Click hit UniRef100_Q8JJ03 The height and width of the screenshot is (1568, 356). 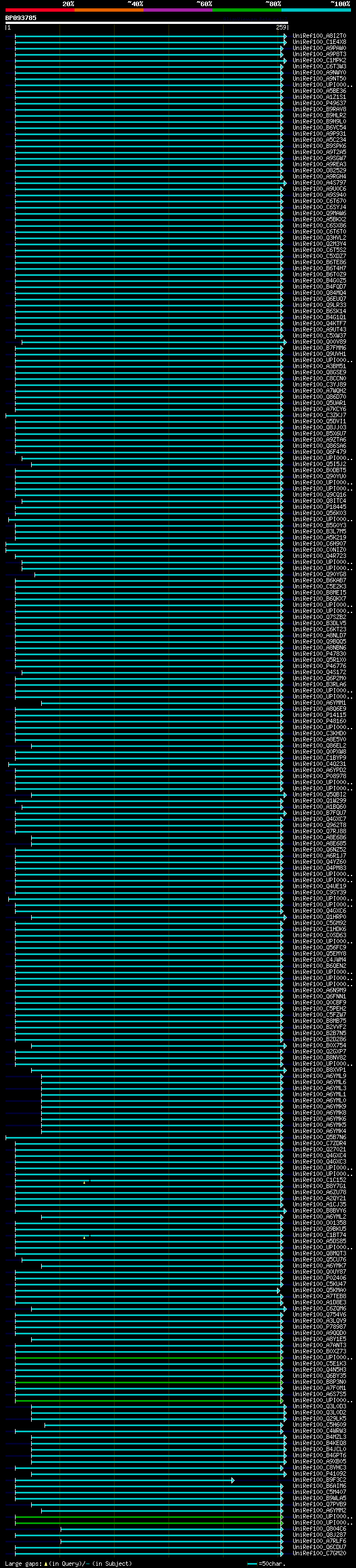tap(319, 428)
